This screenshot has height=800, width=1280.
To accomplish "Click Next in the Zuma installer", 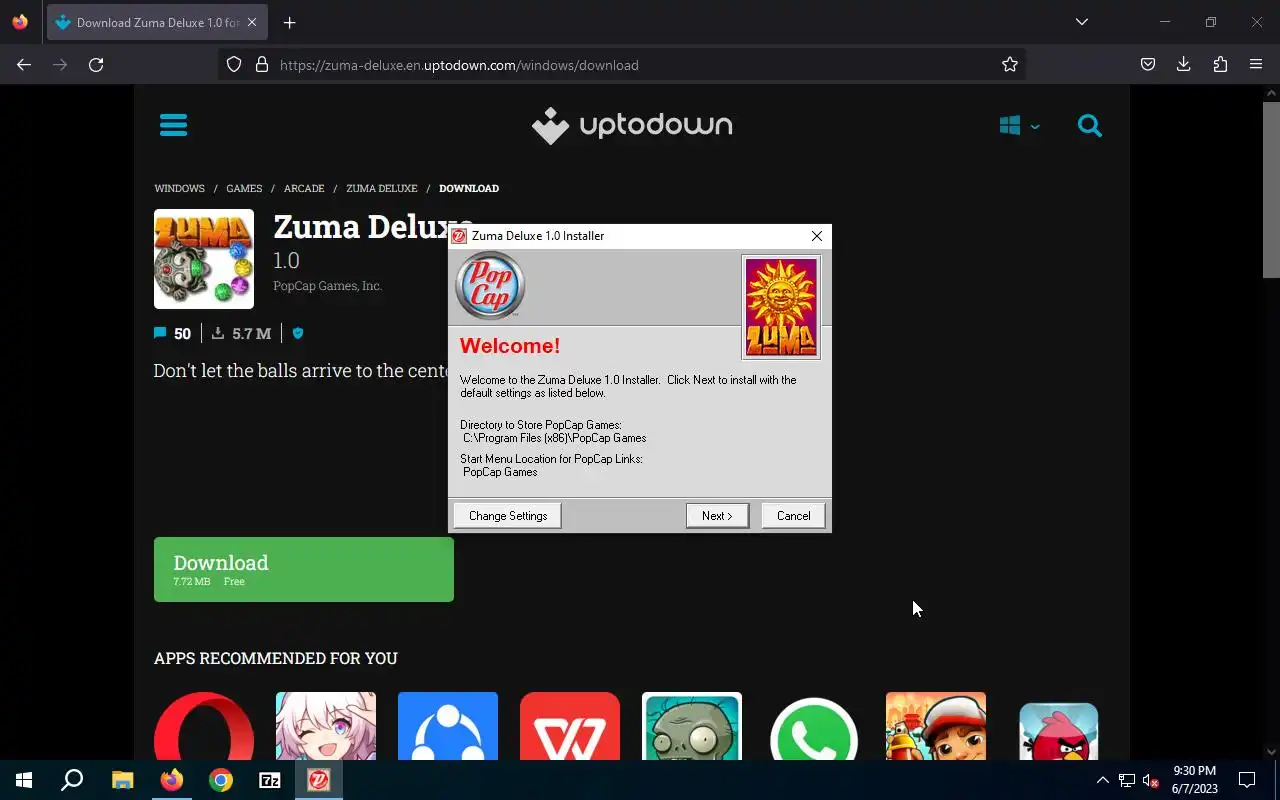I will (x=717, y=516).
